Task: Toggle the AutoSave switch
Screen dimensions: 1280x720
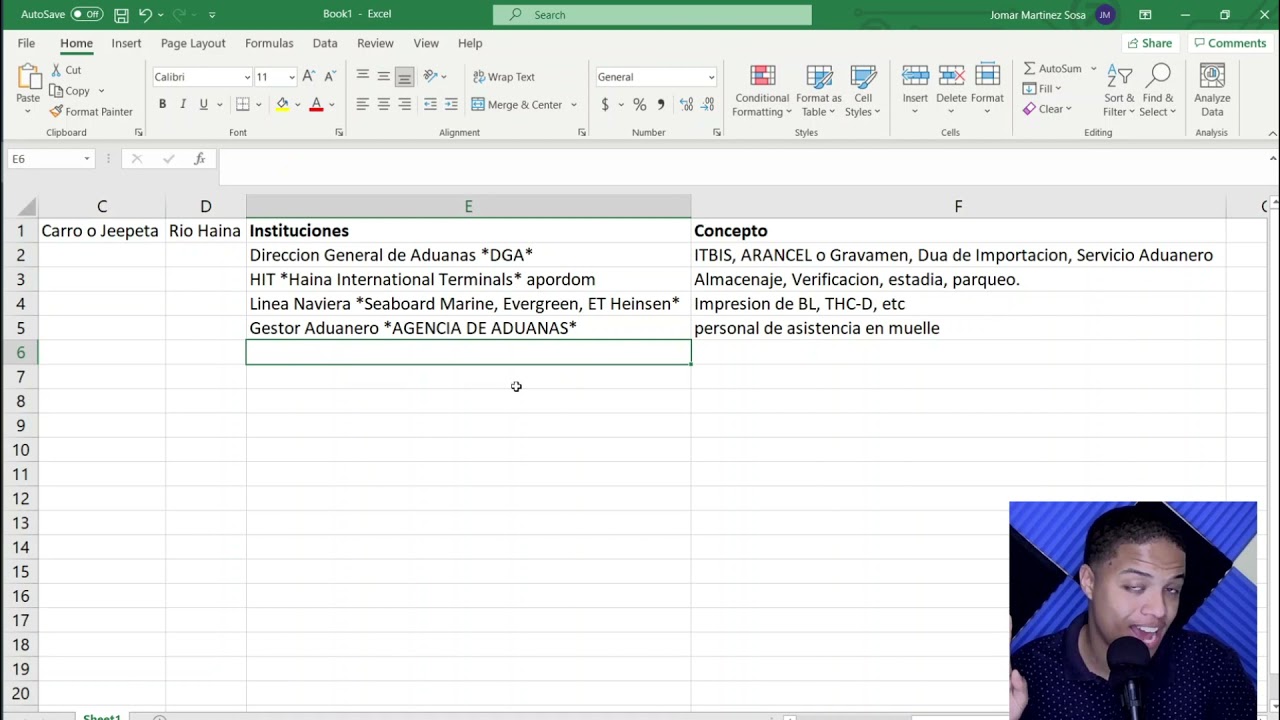Action: click(x=87, y=15)
